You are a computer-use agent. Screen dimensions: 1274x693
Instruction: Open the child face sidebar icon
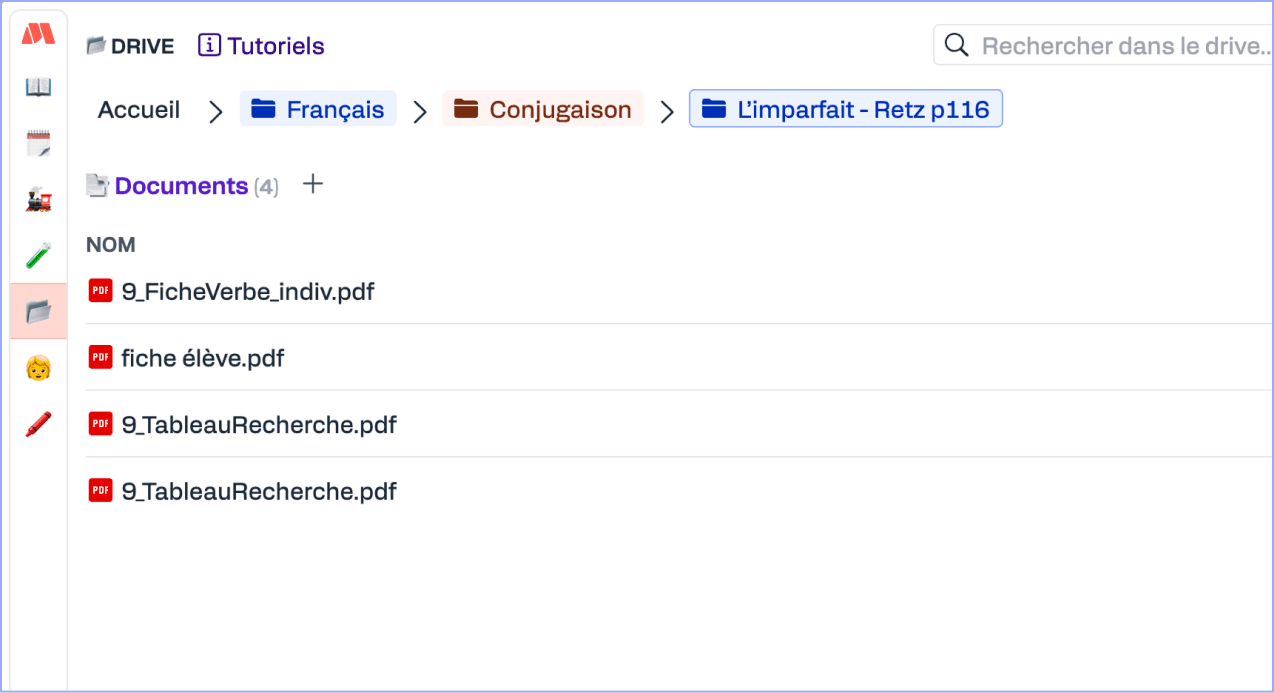click(39, 368)
